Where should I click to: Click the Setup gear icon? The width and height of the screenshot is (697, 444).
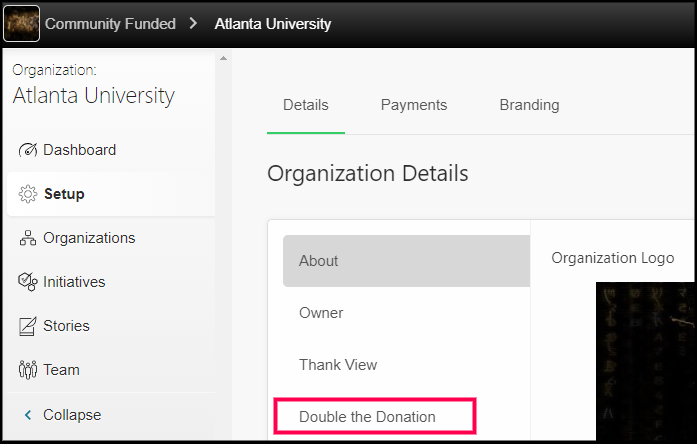[x=28, y=194]
